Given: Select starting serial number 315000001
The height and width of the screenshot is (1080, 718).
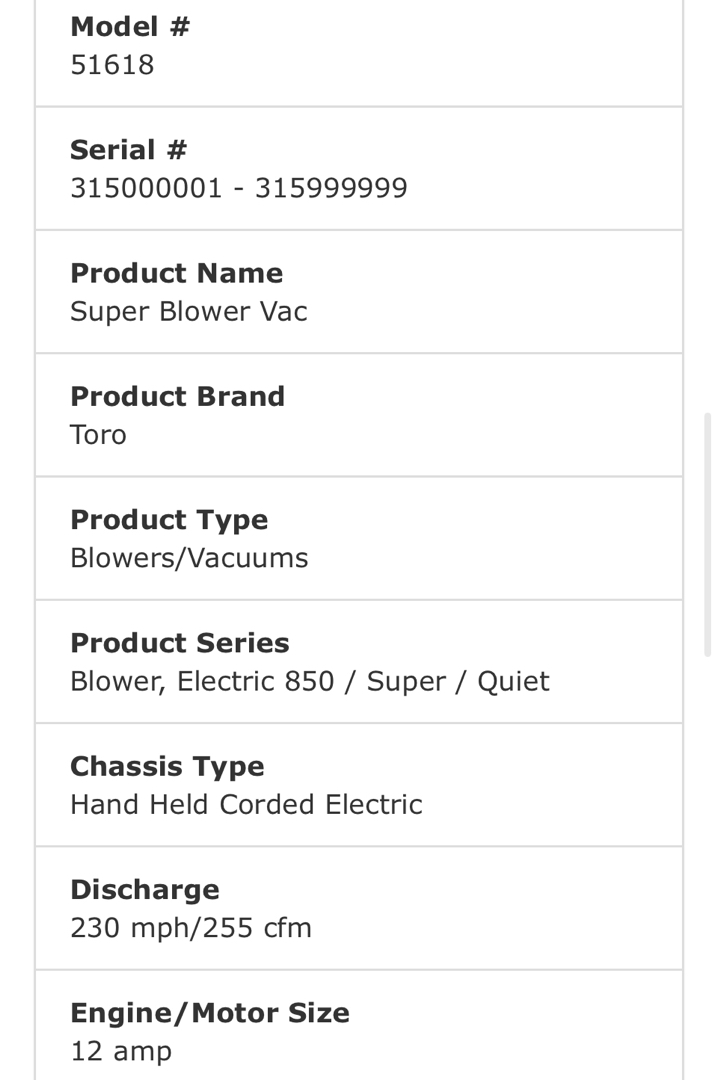Looking at the screenshot, I should (146, 188).
